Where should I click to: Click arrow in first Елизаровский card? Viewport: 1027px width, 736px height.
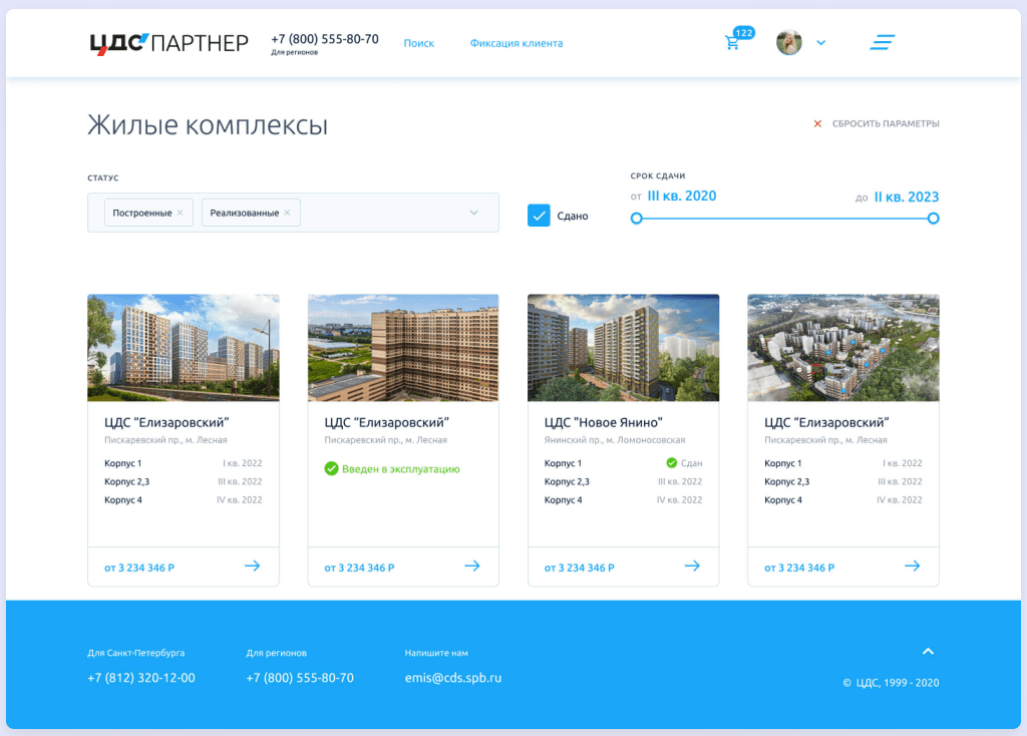(252, 566)
